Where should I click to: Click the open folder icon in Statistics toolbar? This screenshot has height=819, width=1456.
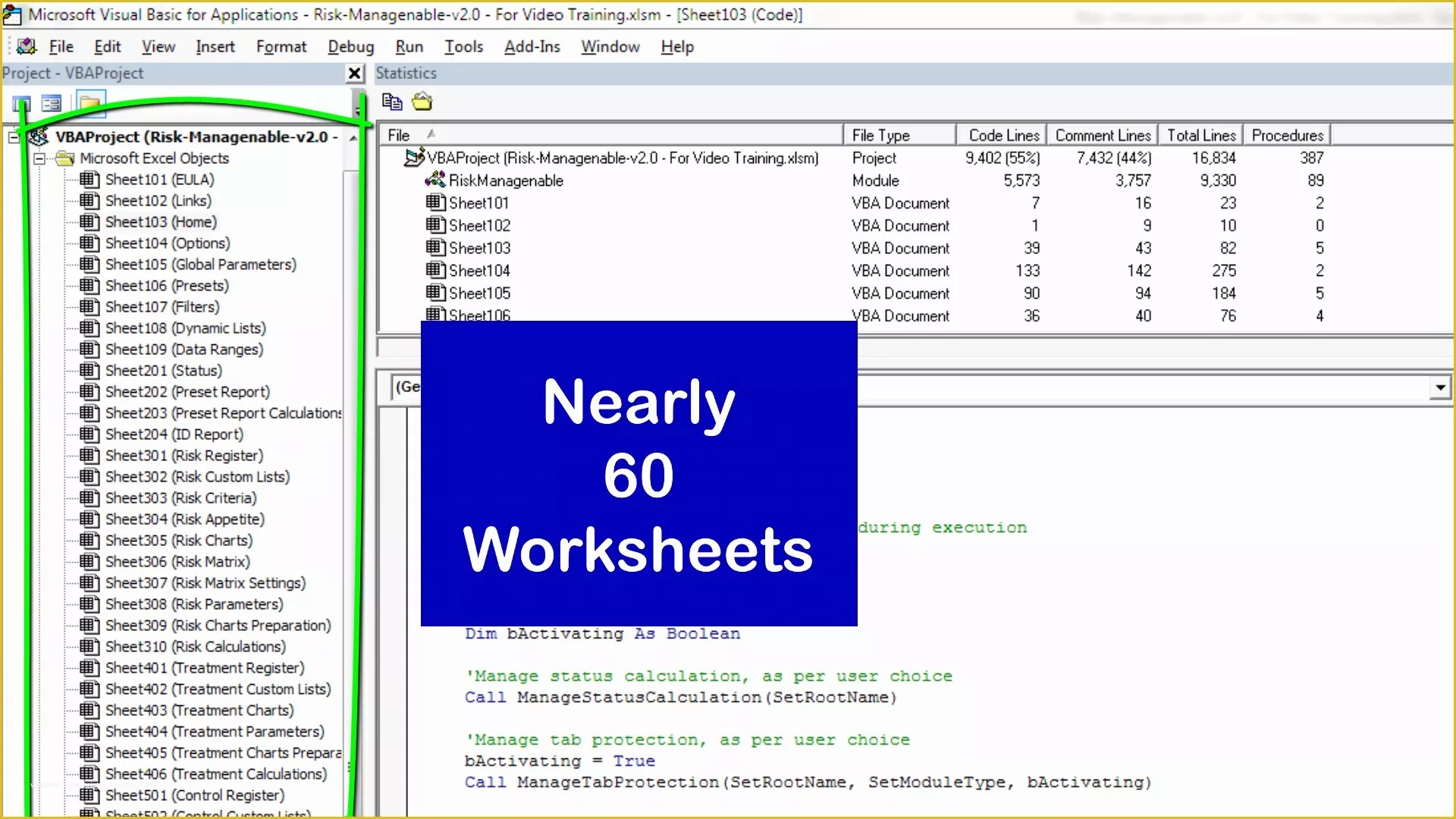pyautogui.click(x=422, y=101)
